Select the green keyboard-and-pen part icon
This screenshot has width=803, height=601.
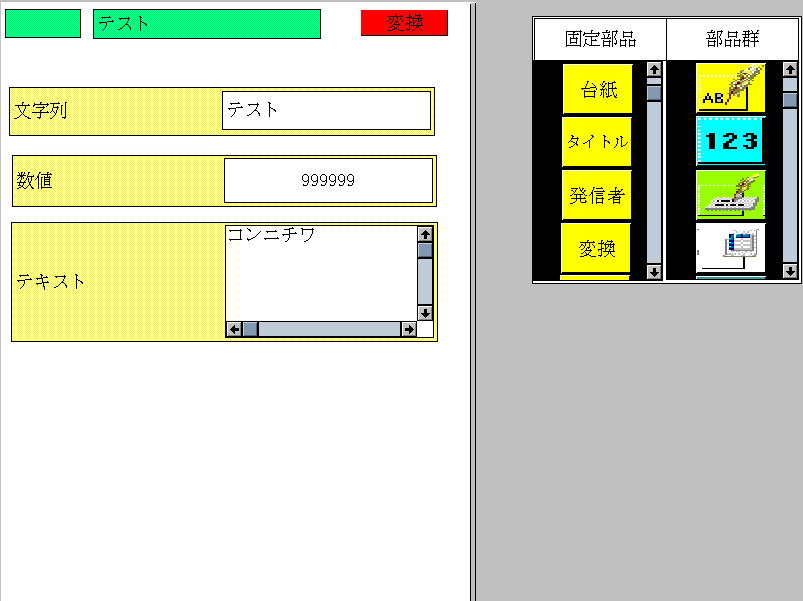(x=731, y=194)
